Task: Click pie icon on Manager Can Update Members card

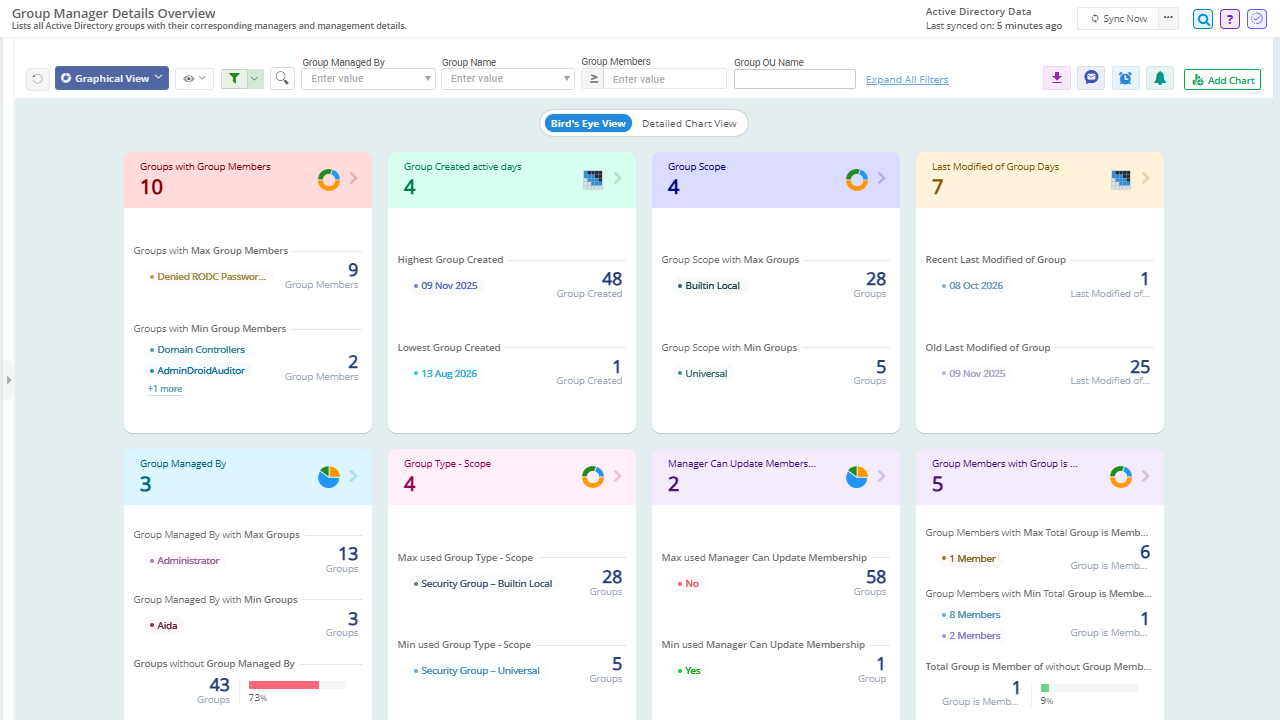Action: tap(857, 477)
